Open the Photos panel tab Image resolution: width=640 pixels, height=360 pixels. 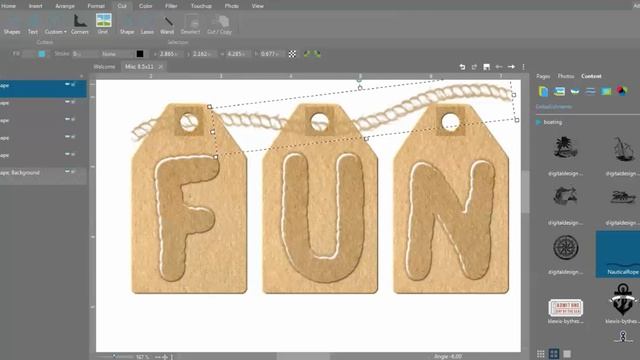tap(566, 76)
